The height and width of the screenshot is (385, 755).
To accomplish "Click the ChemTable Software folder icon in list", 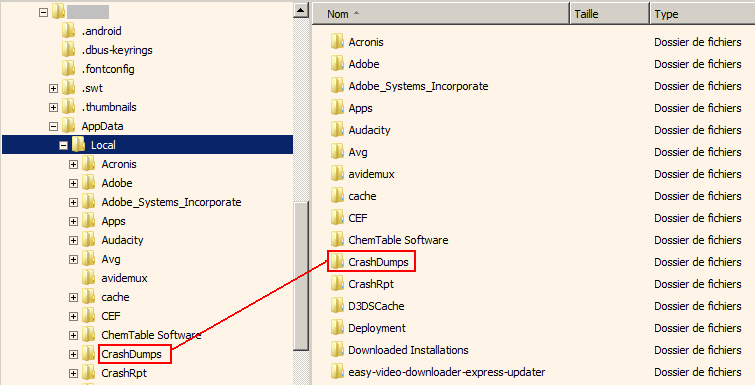I will 337,240.
